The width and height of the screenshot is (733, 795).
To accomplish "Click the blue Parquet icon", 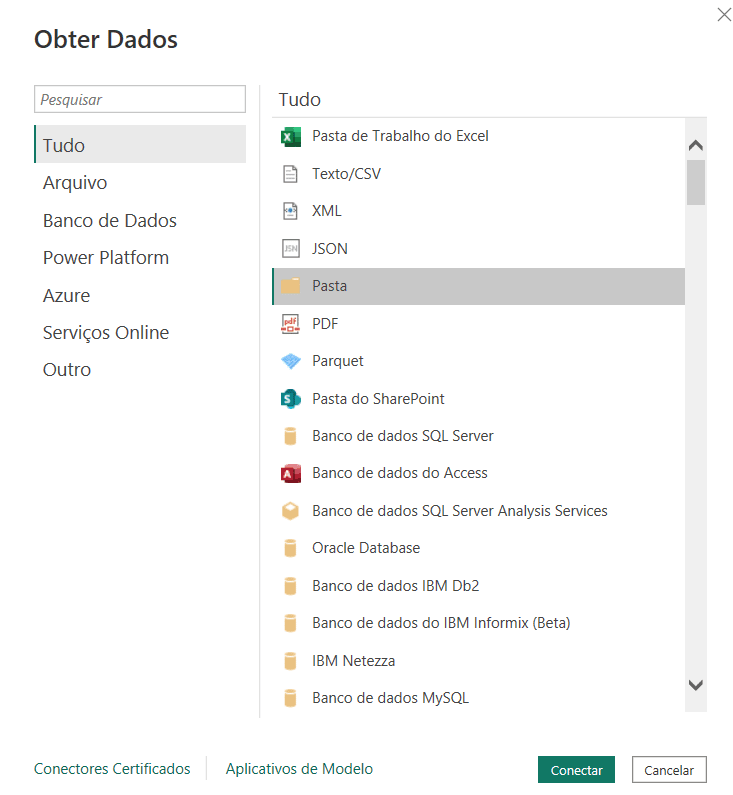I will click(x=290, y=361).
